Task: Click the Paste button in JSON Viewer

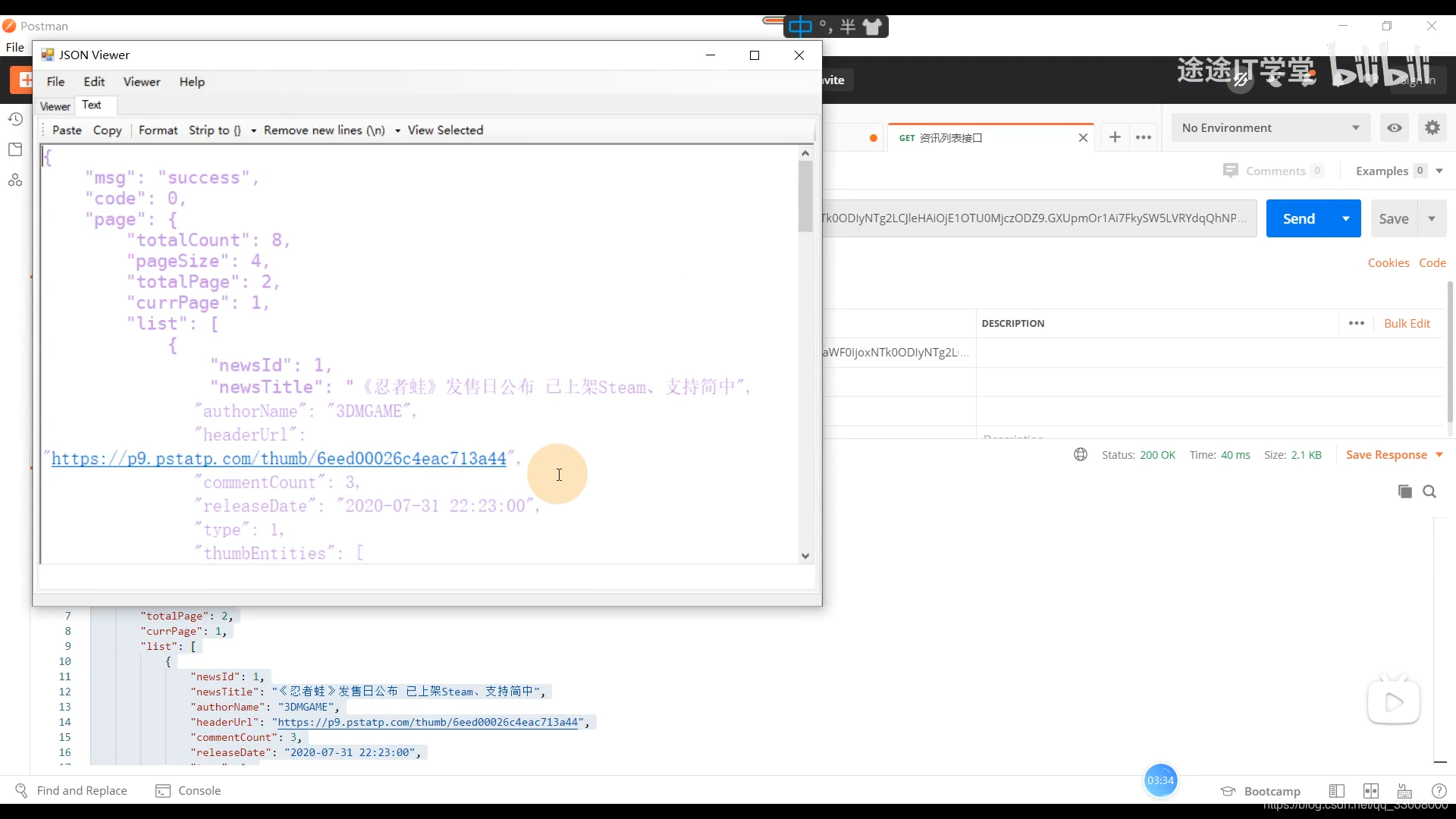Action: point(66,130)
